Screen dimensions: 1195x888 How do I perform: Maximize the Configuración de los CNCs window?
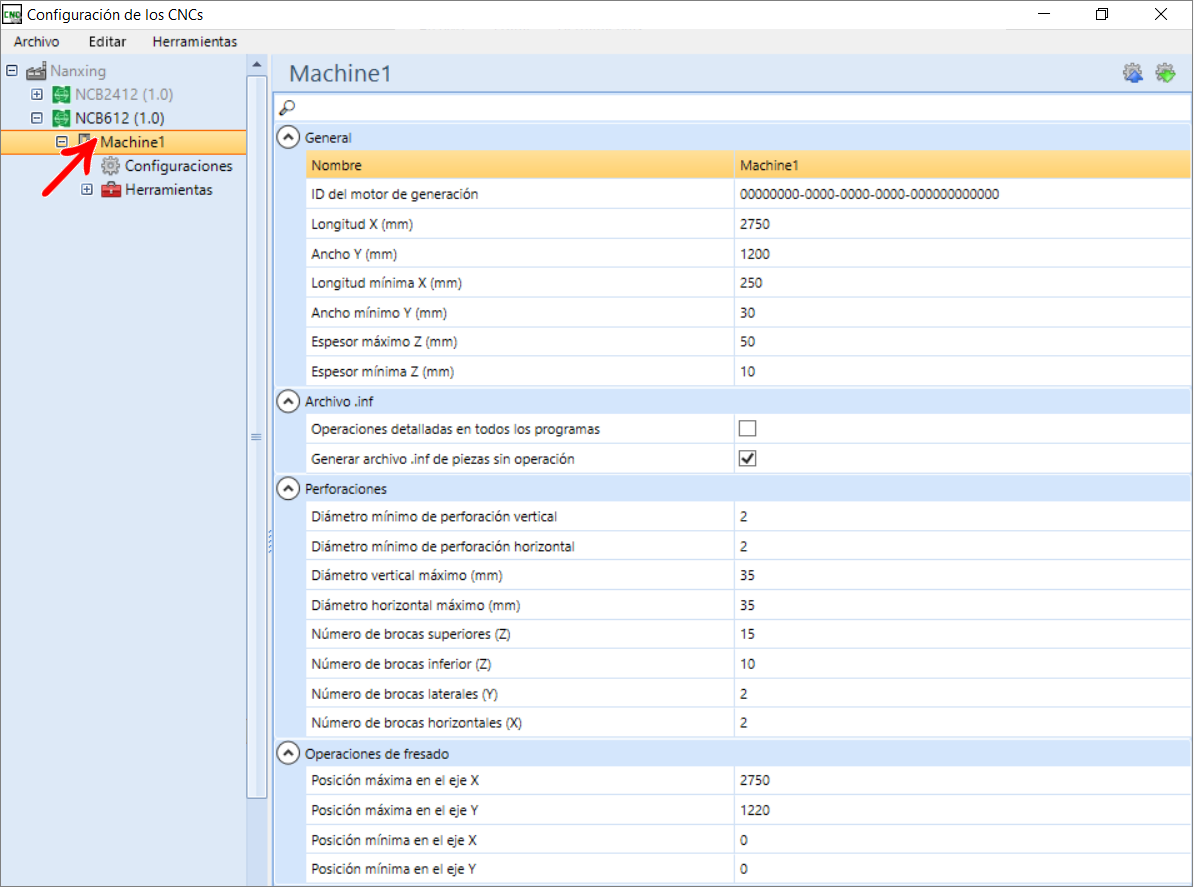point(1102,14)
